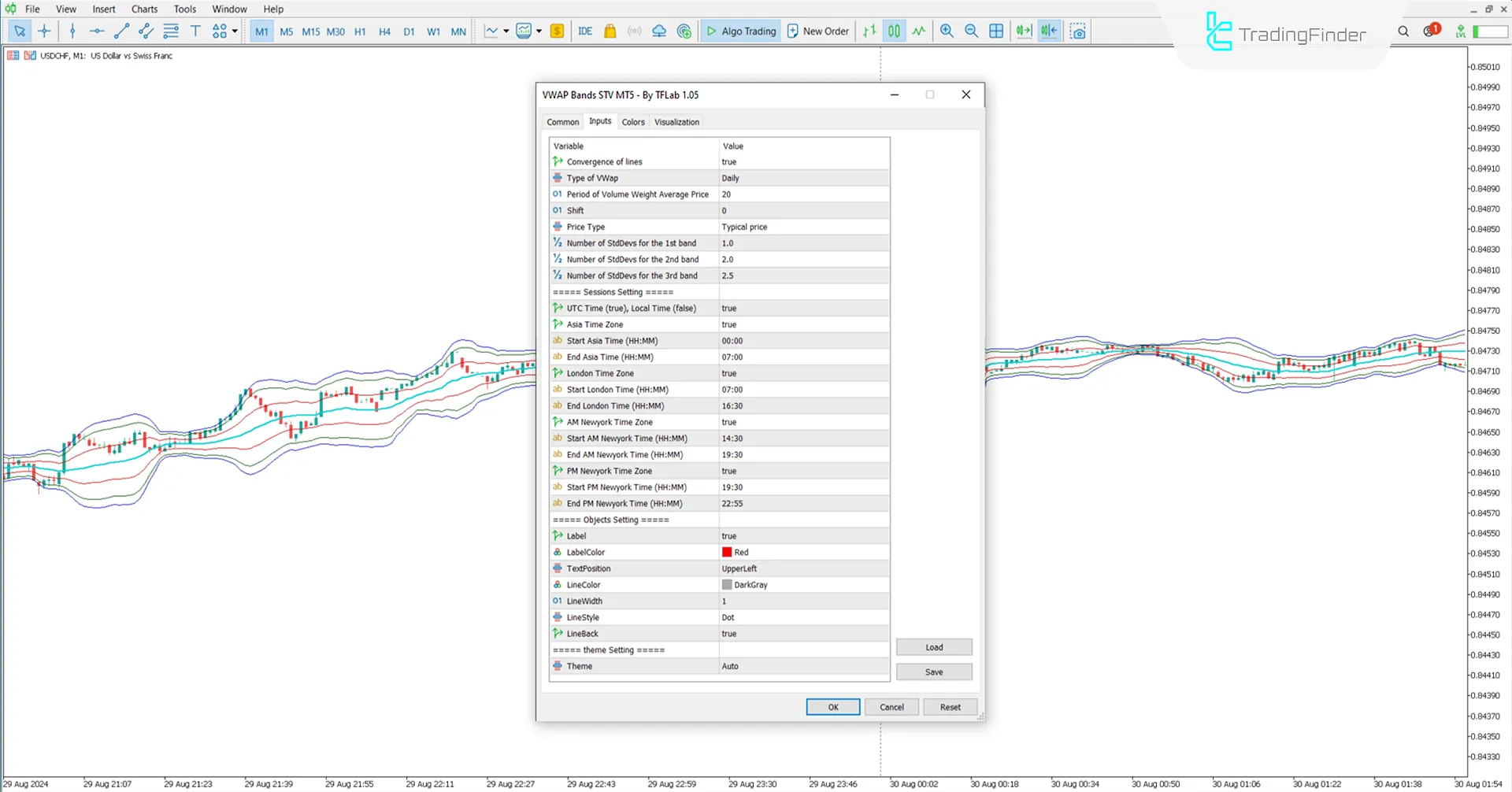Pick the trendline drawing tool
Image resolution: width=1512 pixels, height=792 pixels.
coord(121,31)
